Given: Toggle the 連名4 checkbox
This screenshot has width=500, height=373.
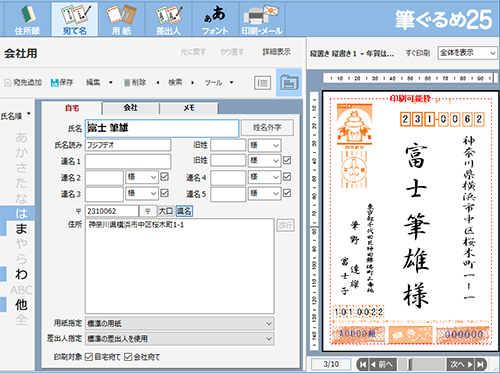Looking at the screenshot, I should coord(287,177).
